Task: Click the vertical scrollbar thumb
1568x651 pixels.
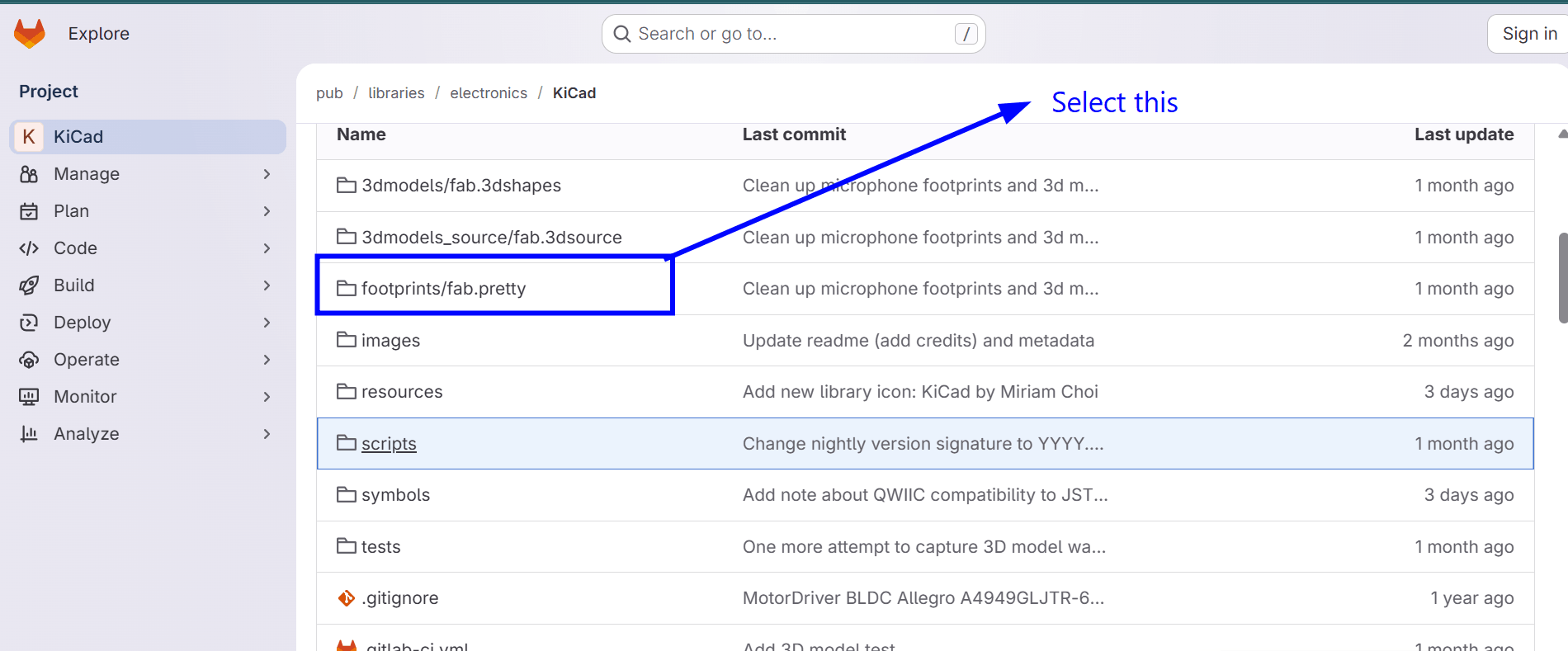Action: click(1562, 277)
